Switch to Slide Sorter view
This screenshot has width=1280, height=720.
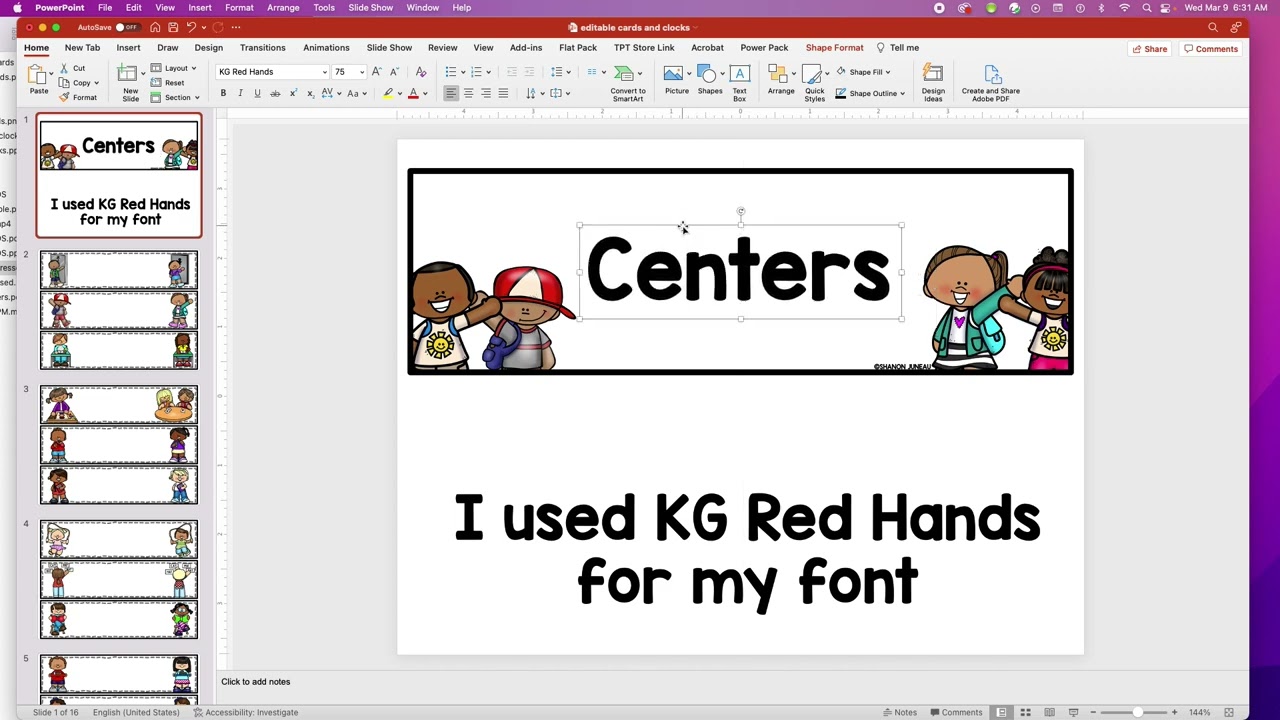(x=1025, y=712)
